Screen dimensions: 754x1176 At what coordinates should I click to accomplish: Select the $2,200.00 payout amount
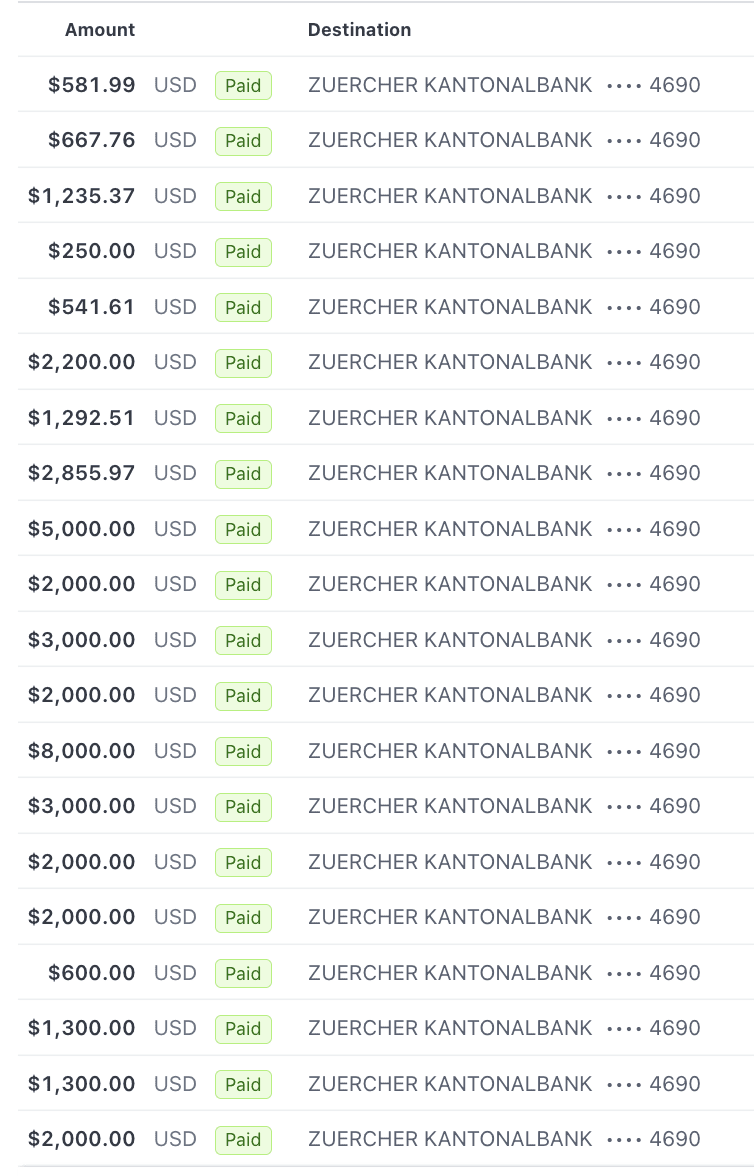click(x=81, y=362)
